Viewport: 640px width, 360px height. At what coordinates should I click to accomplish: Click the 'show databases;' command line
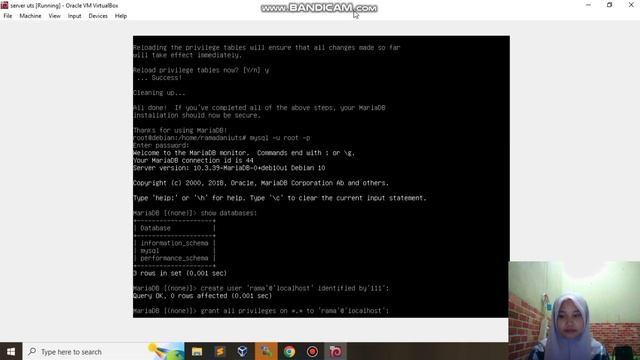click(195, 213)
